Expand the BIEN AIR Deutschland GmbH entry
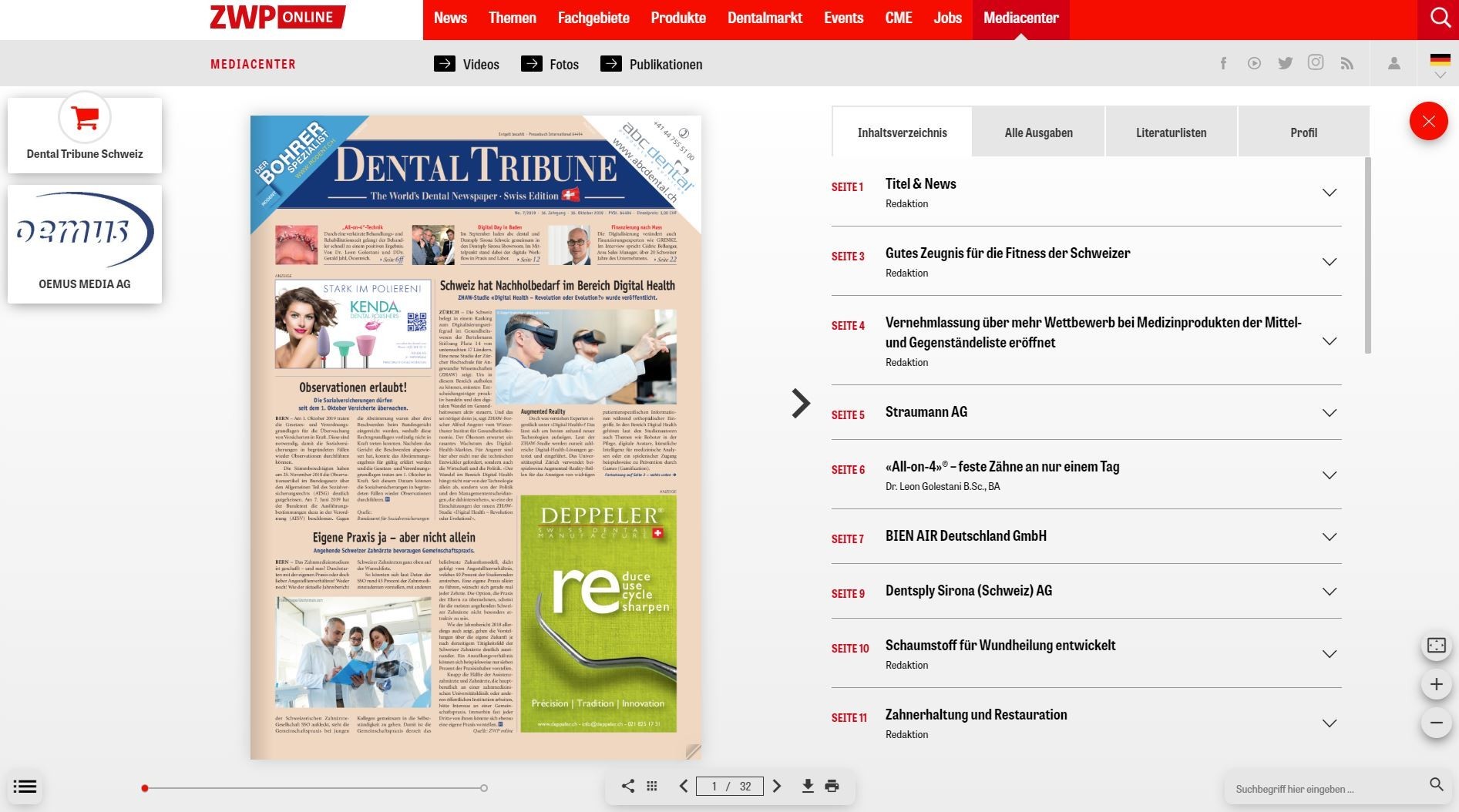Screen dimensions: 1459x812 pyautogui.click(x=1329, y=537)
